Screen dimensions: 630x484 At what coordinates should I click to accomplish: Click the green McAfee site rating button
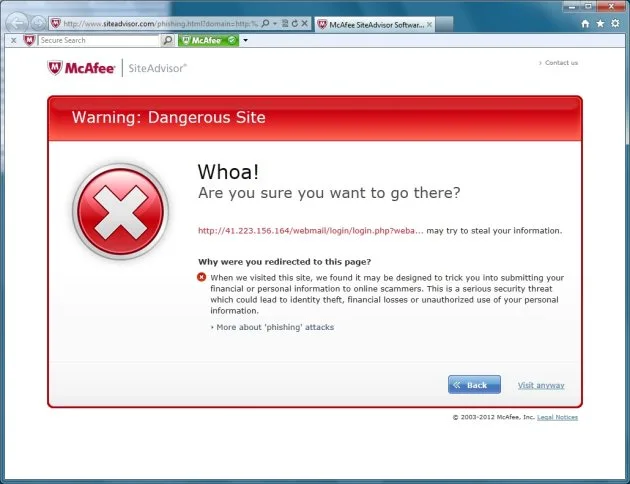tap(209, 40)
